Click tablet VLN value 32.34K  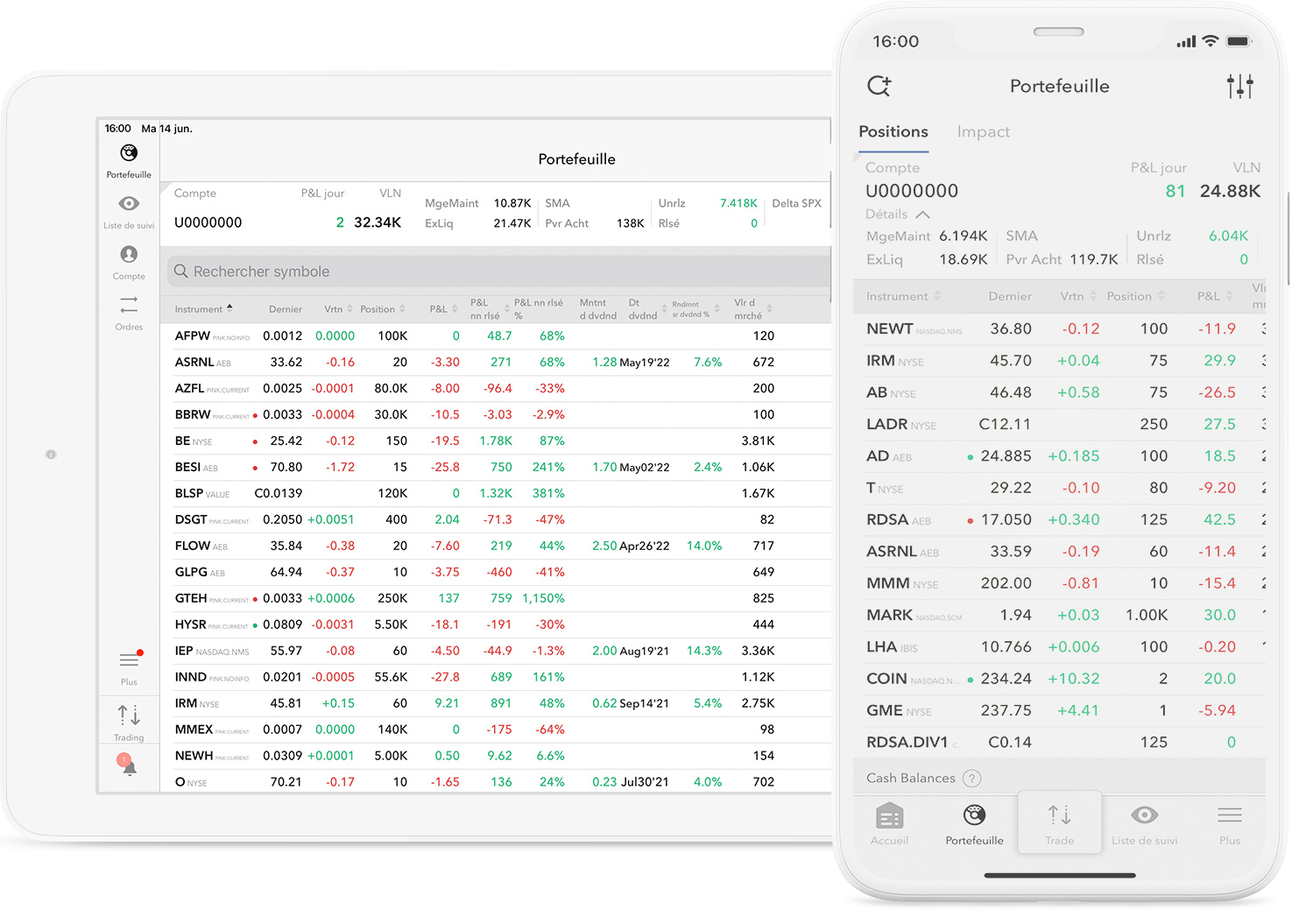tap(378, 222)
